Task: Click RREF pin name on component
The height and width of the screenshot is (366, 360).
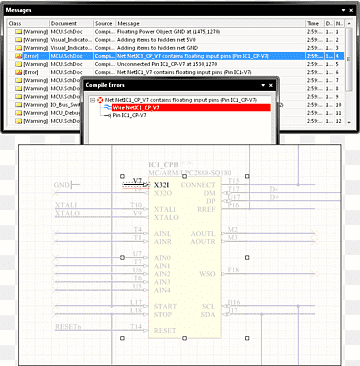Action: tap(206, 209)
